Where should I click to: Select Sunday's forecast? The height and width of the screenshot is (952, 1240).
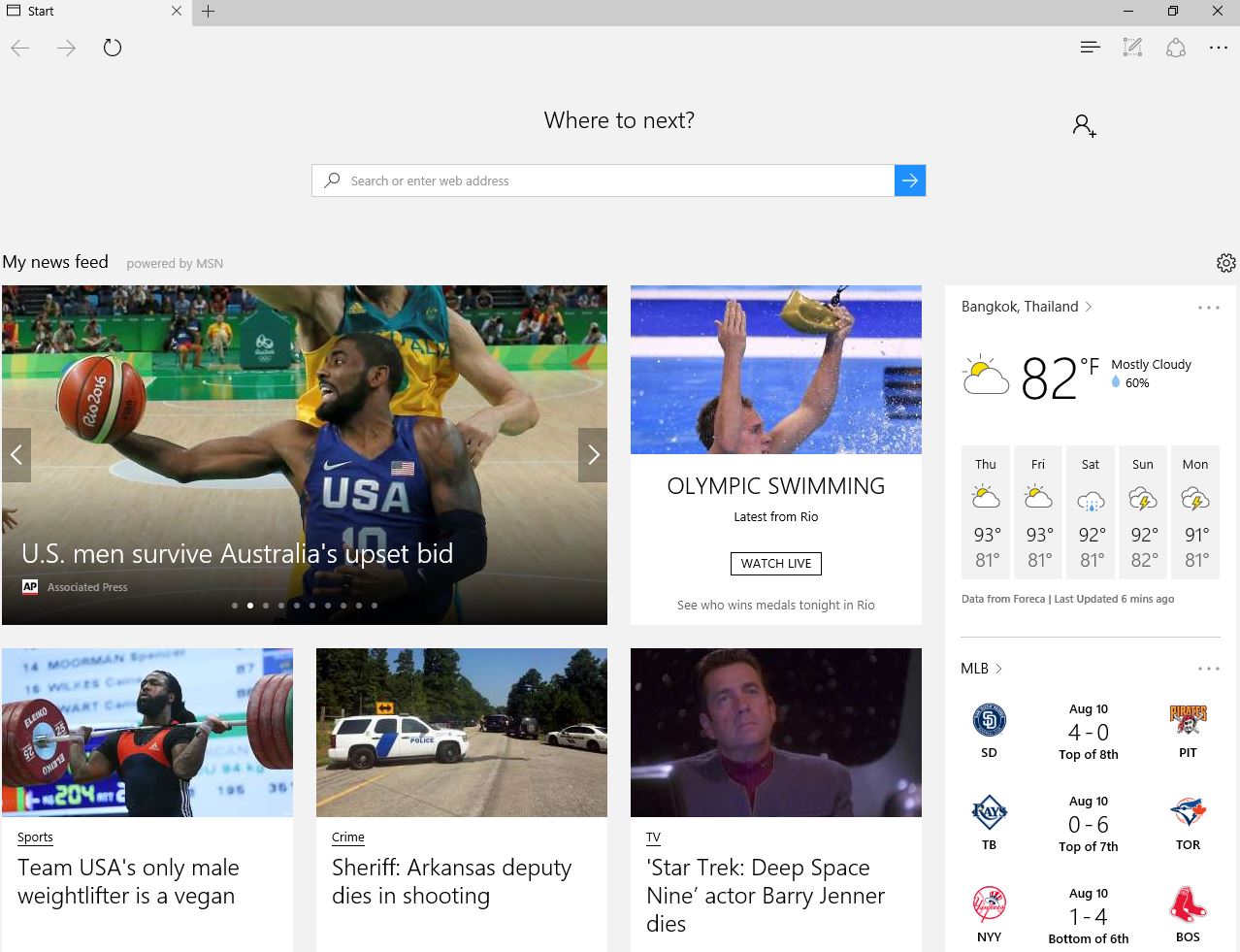coord(1143,513)
